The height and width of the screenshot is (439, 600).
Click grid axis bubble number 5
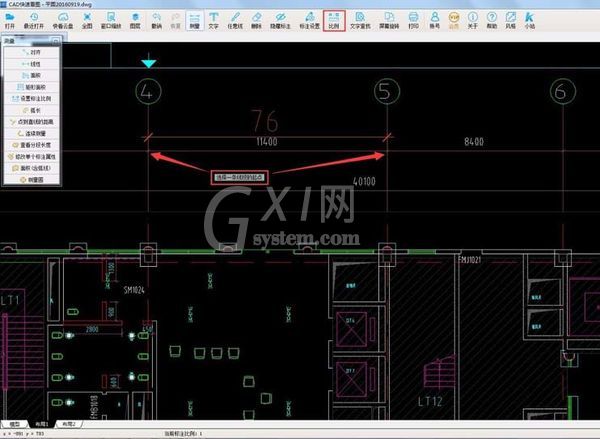[387, 91]
